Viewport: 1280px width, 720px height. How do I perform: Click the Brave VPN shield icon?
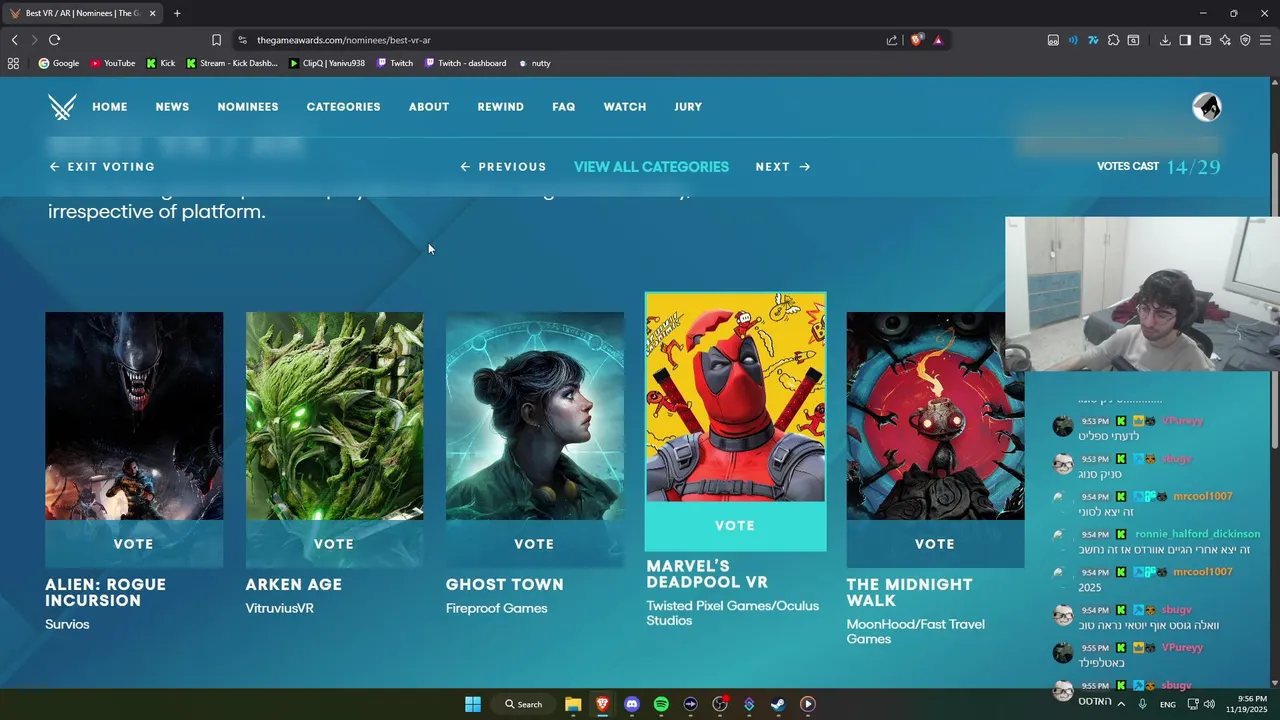1245,40
